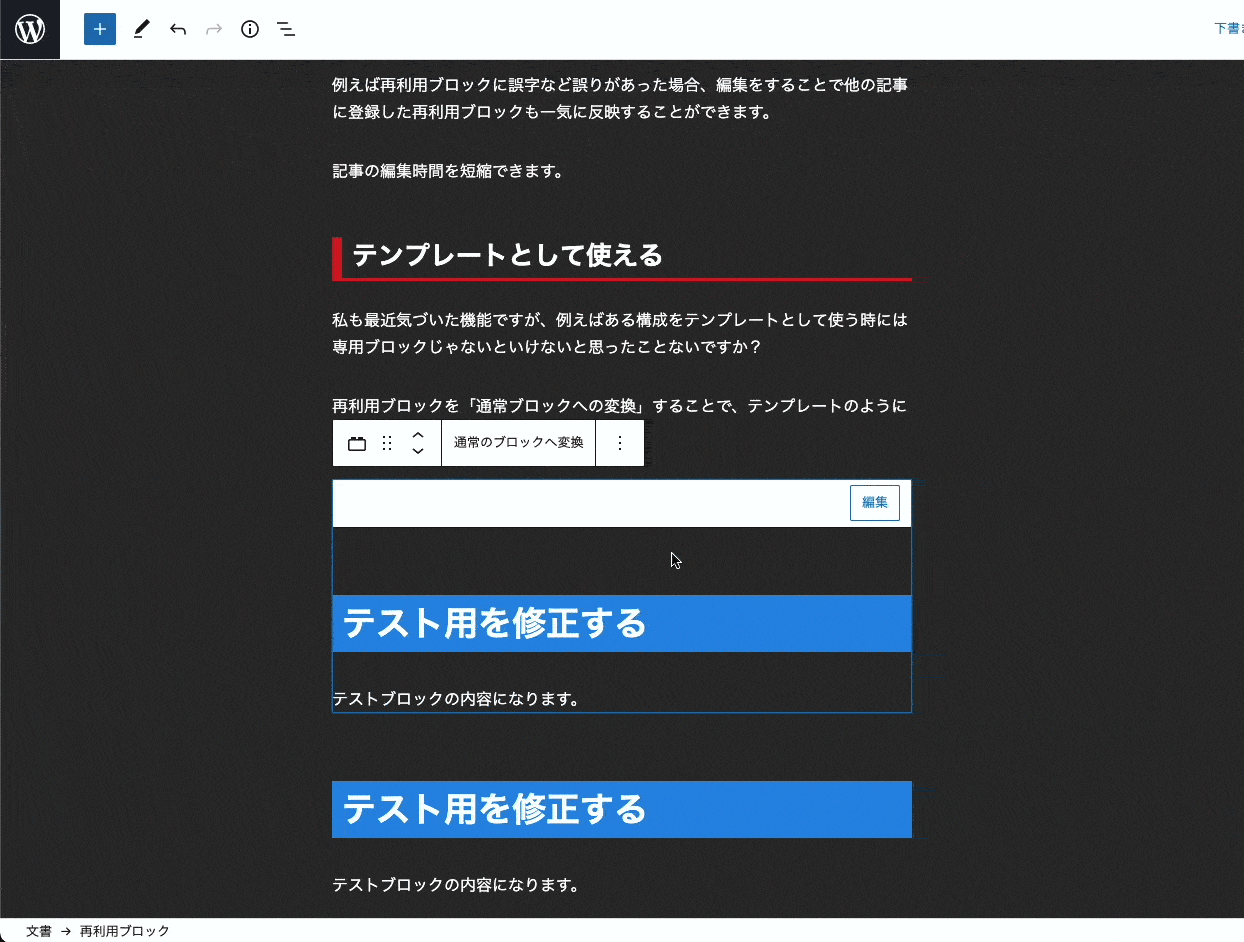This screenshot has width=1244, height=942.
Task: Open the document details info icon
Action: 250,29
